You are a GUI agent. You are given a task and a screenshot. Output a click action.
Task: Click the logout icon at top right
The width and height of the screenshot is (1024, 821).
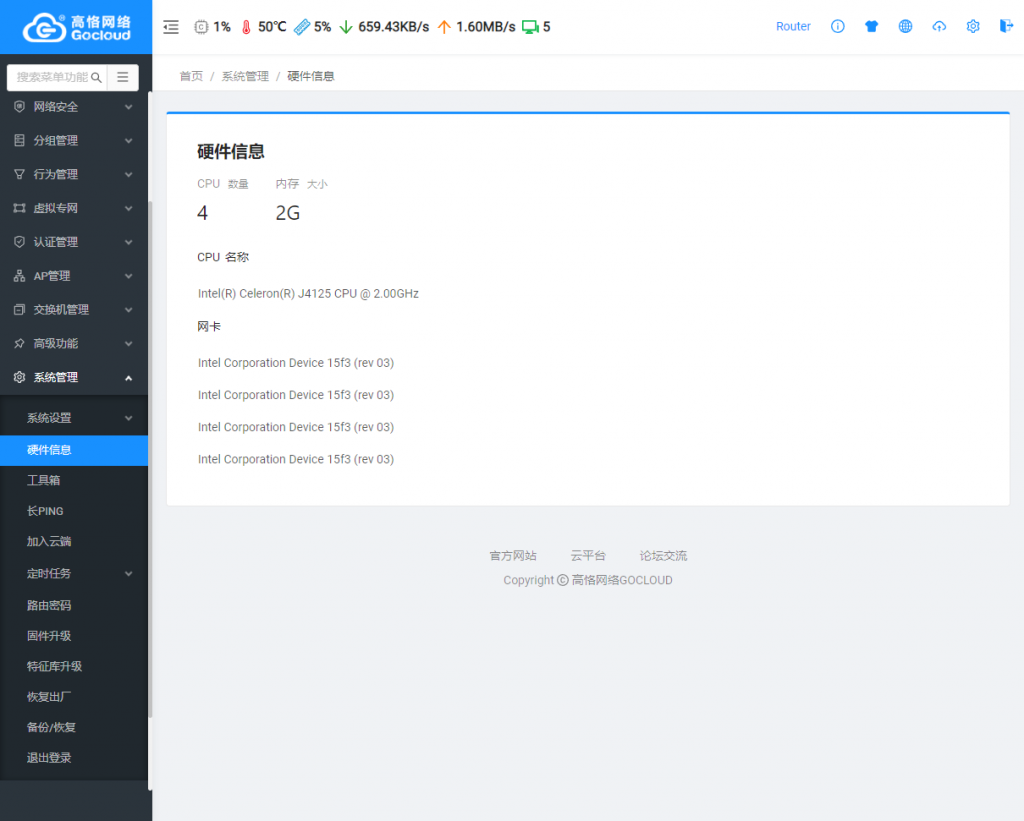[1006, 27]
